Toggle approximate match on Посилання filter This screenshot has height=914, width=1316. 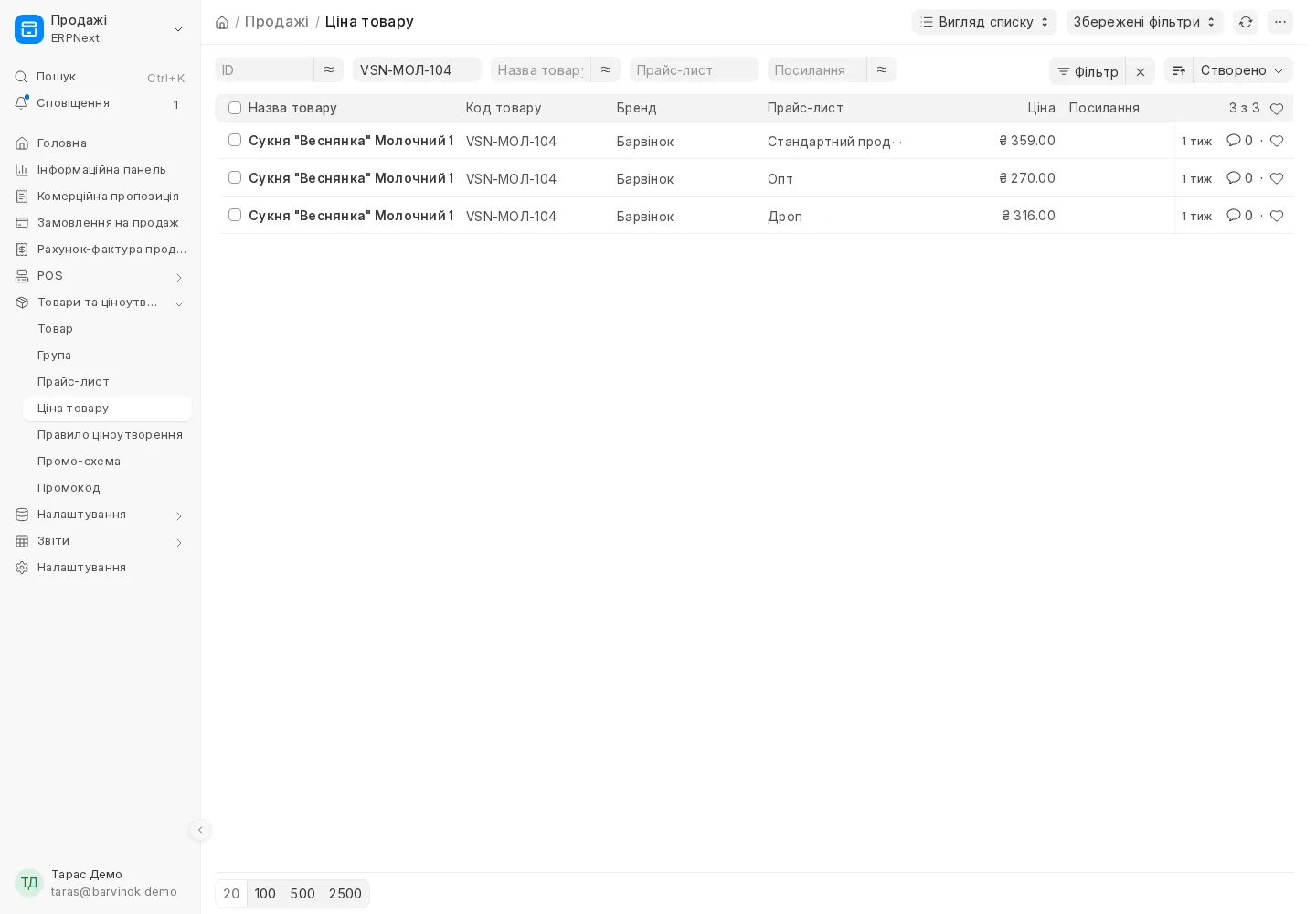[x=882, y=69]
